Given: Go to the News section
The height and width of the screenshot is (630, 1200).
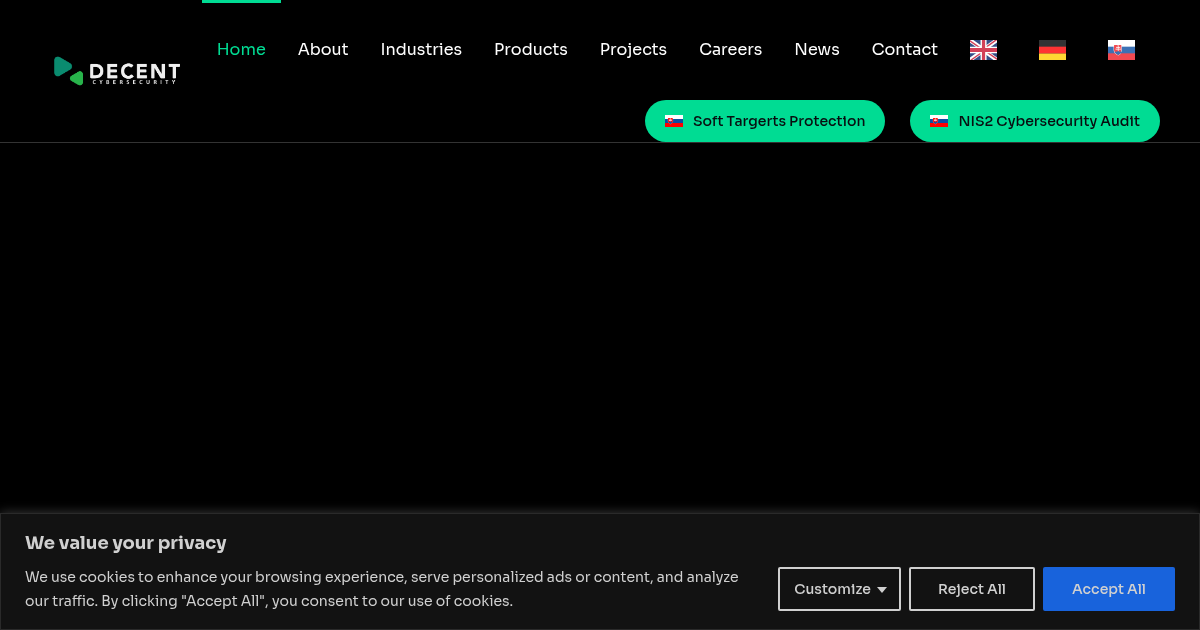Looking at the screenshot, I should 817,49.
